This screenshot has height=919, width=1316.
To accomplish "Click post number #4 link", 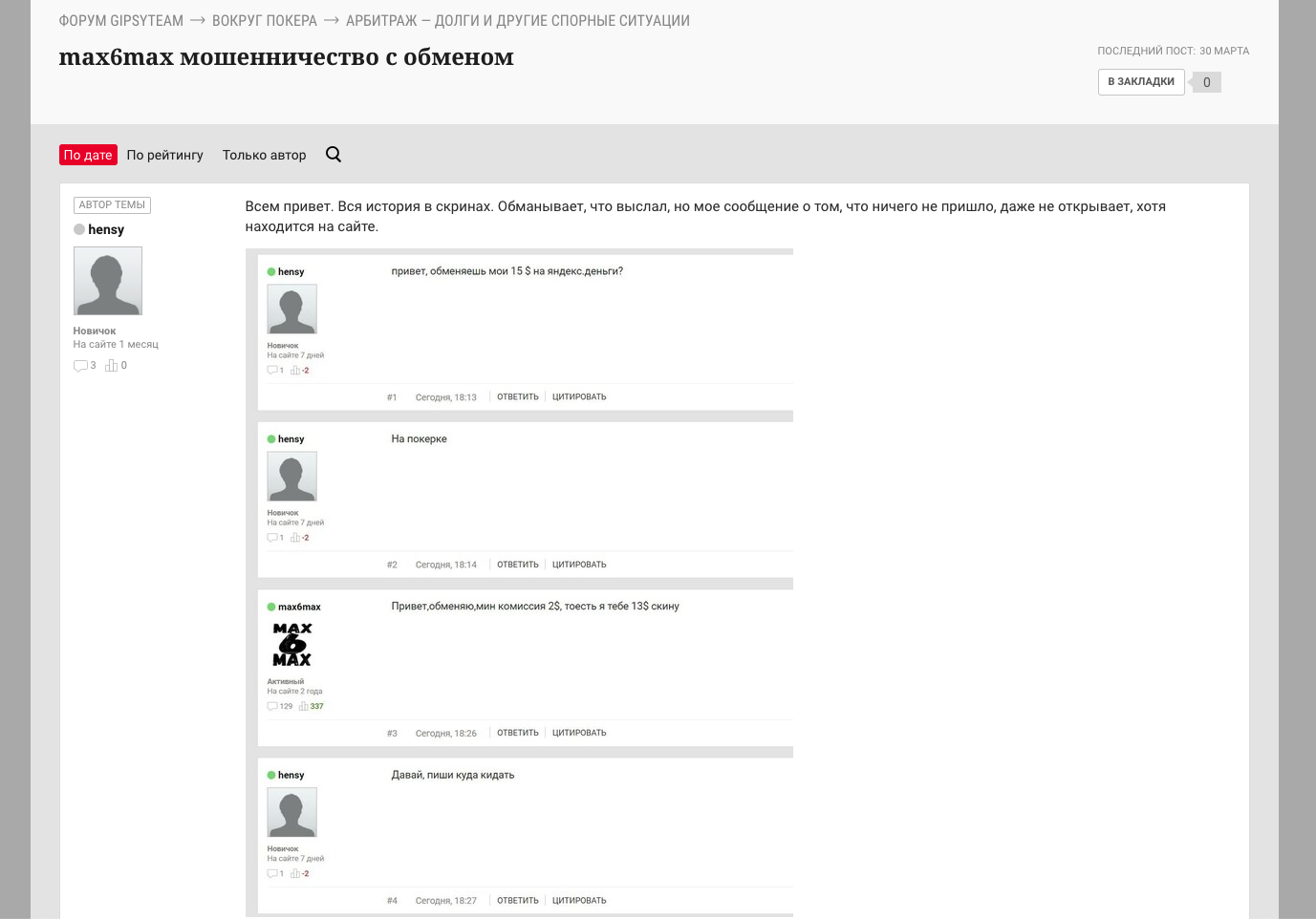I will point(392,901).
